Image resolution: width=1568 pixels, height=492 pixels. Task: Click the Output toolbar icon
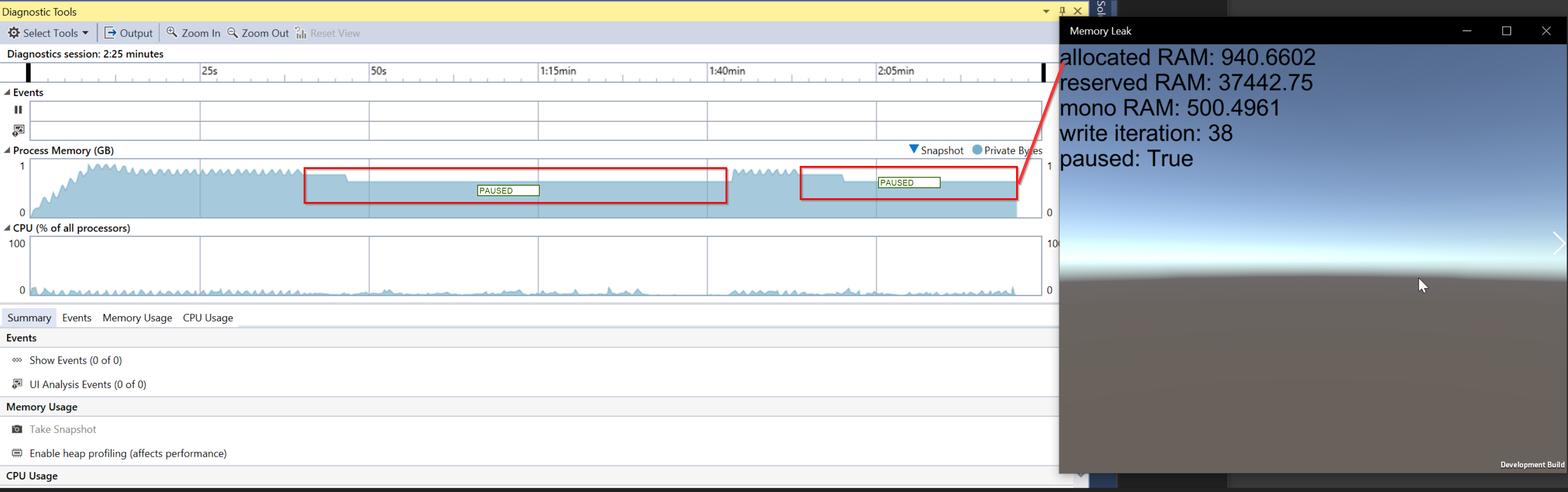110,33
